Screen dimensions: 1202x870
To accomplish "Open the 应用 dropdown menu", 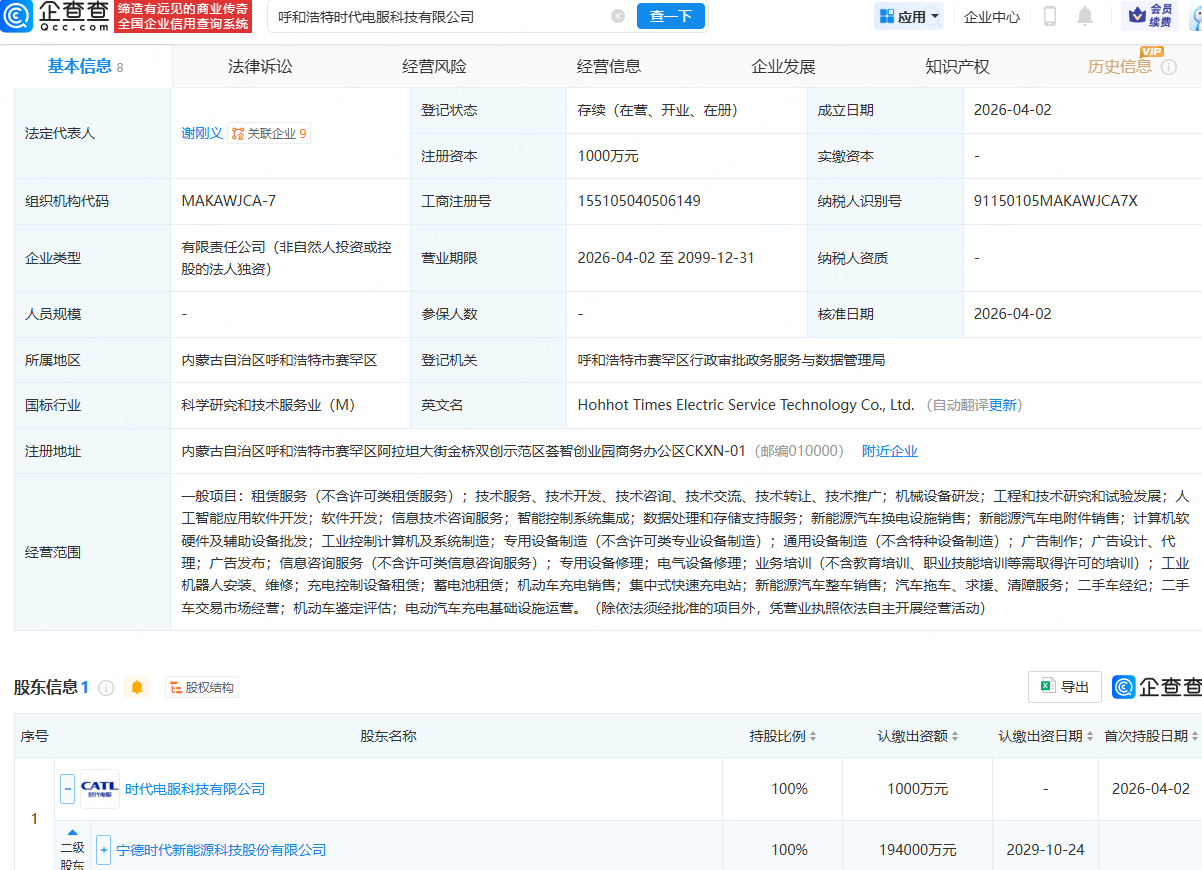I will tap(908, 16).
